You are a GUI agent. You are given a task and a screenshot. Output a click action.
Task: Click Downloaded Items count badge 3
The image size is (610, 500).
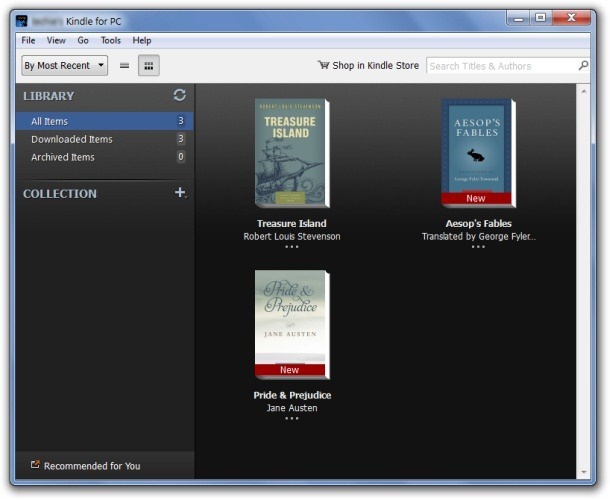tap(181, 139)
